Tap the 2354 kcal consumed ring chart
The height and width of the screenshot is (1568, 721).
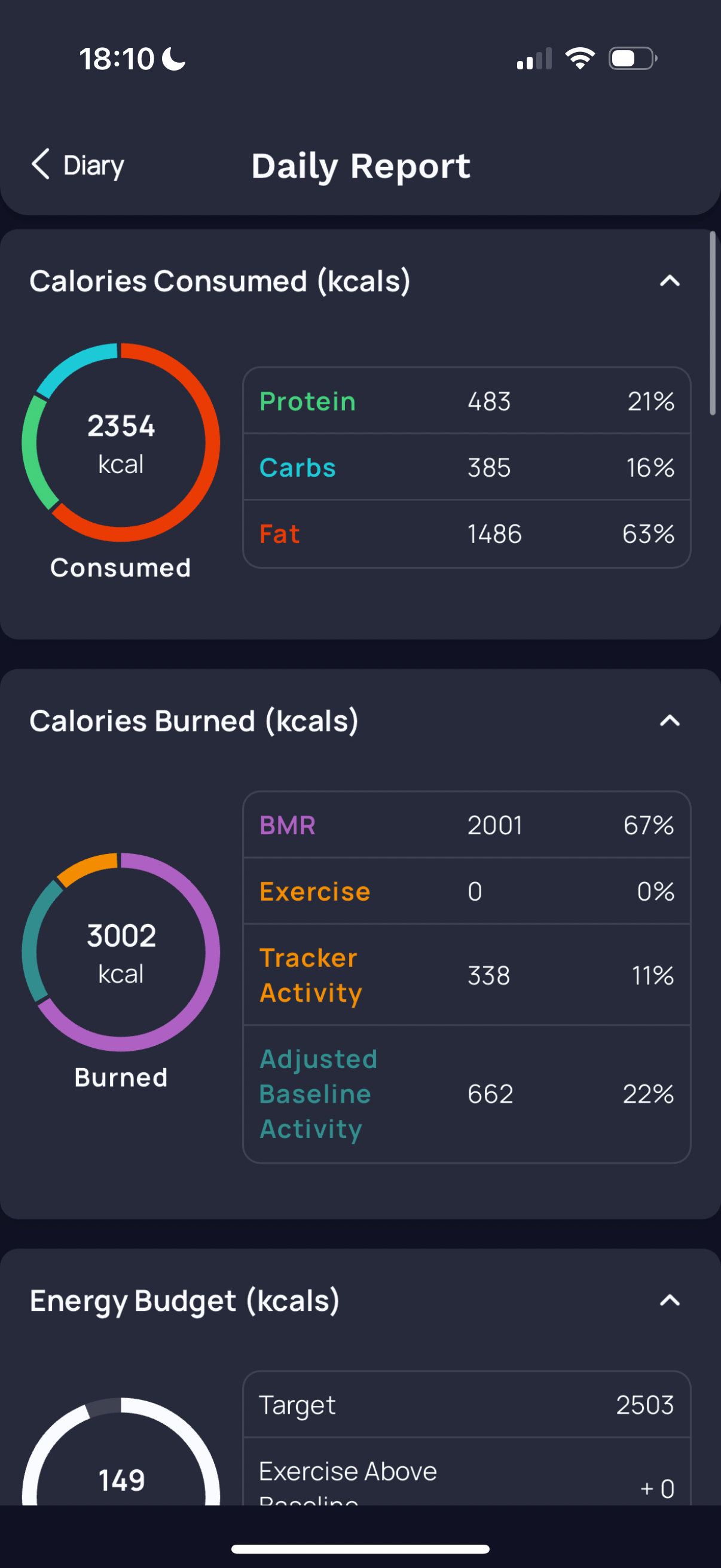(121, 443)
